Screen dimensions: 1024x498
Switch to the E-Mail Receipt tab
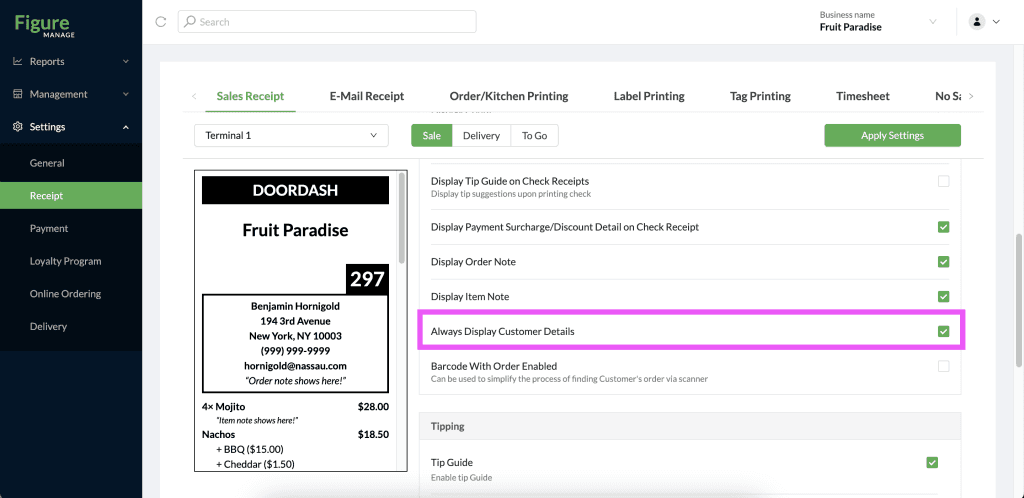pyautogui.click(x=367, y=96)
